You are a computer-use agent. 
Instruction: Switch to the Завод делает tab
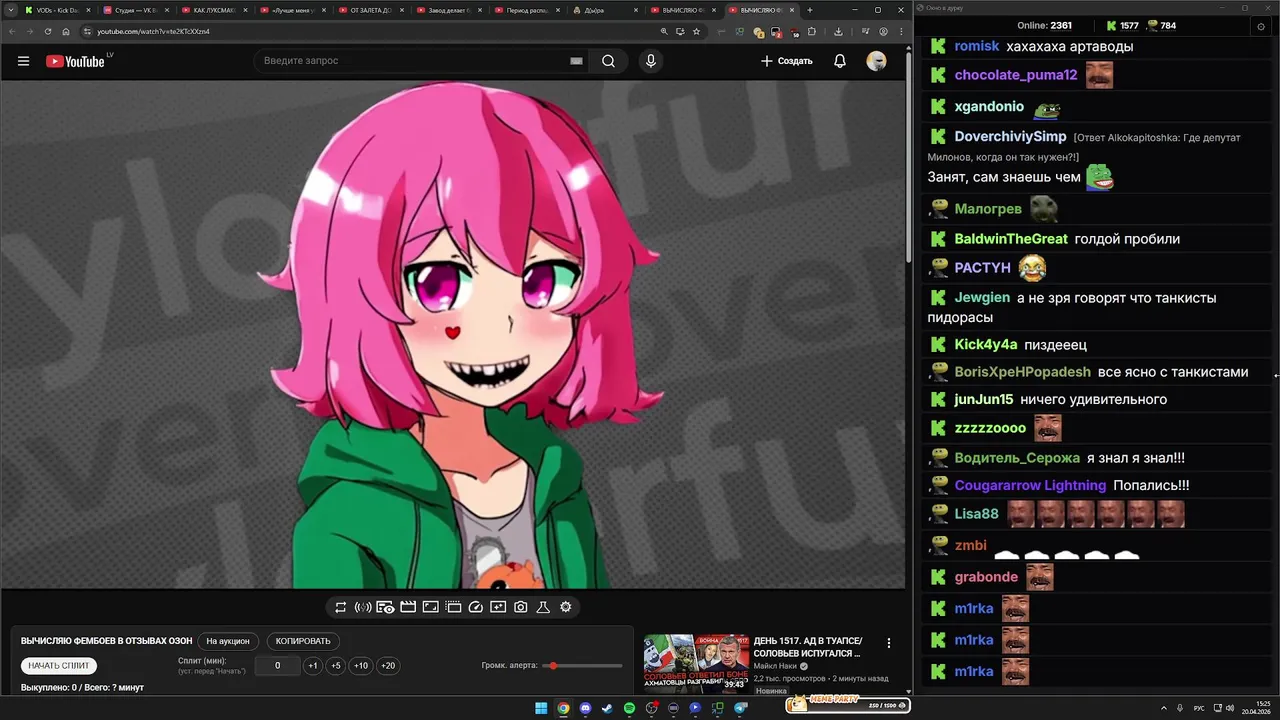tap(449, 10)
